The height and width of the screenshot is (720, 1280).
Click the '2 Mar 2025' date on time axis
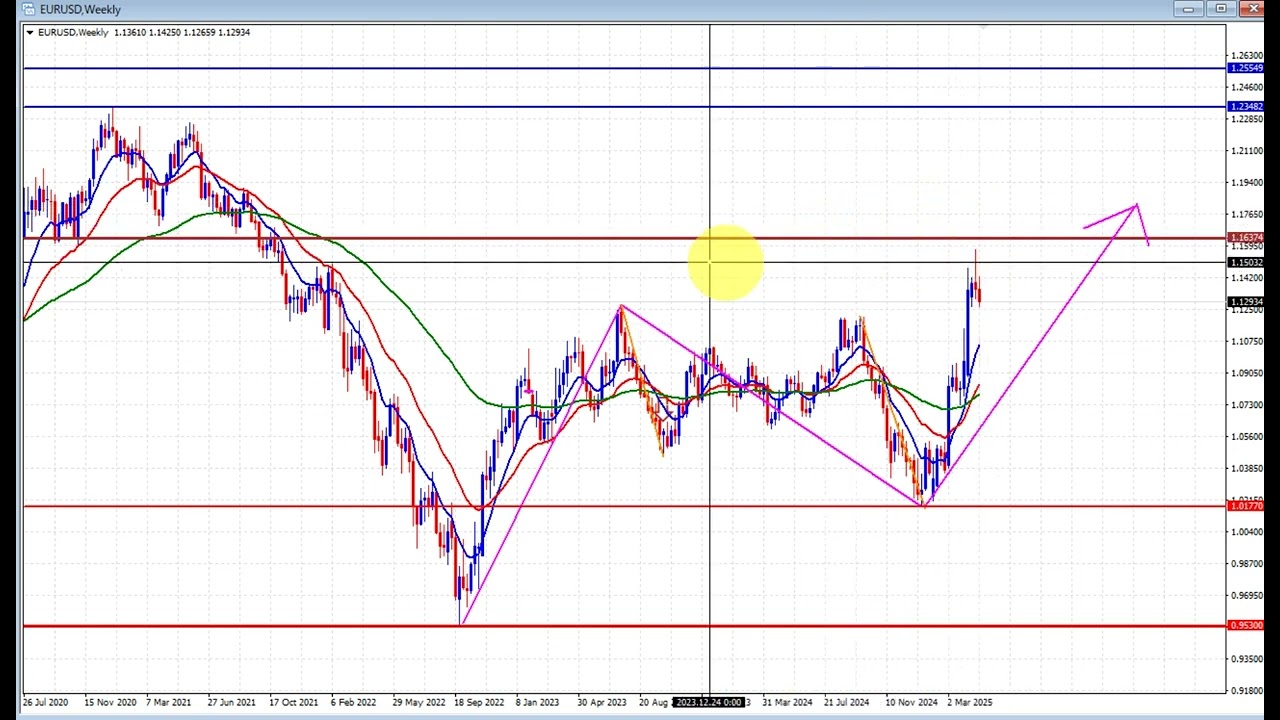(969, 703)
